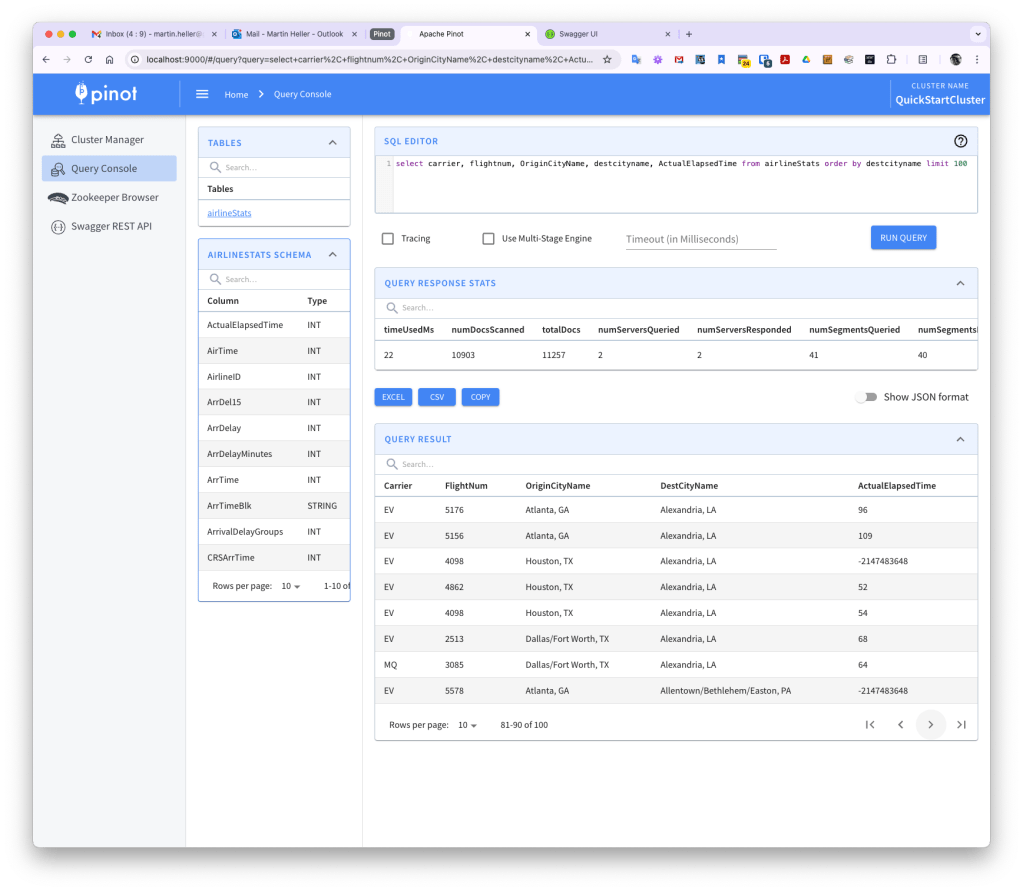Go to next page of query results
This screenshot has width=1023, height=891.
[x=930, y=725]
